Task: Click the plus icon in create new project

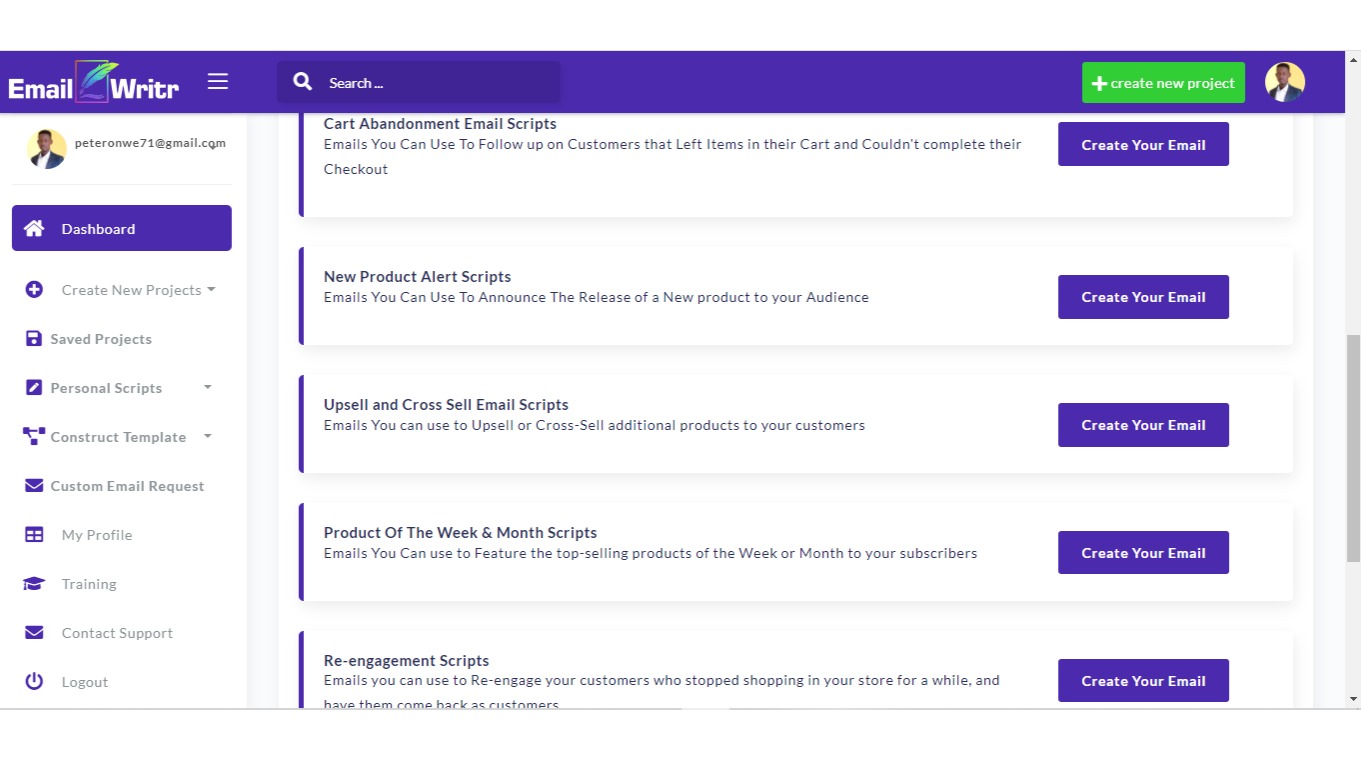Action: [x=1099, y=84]
